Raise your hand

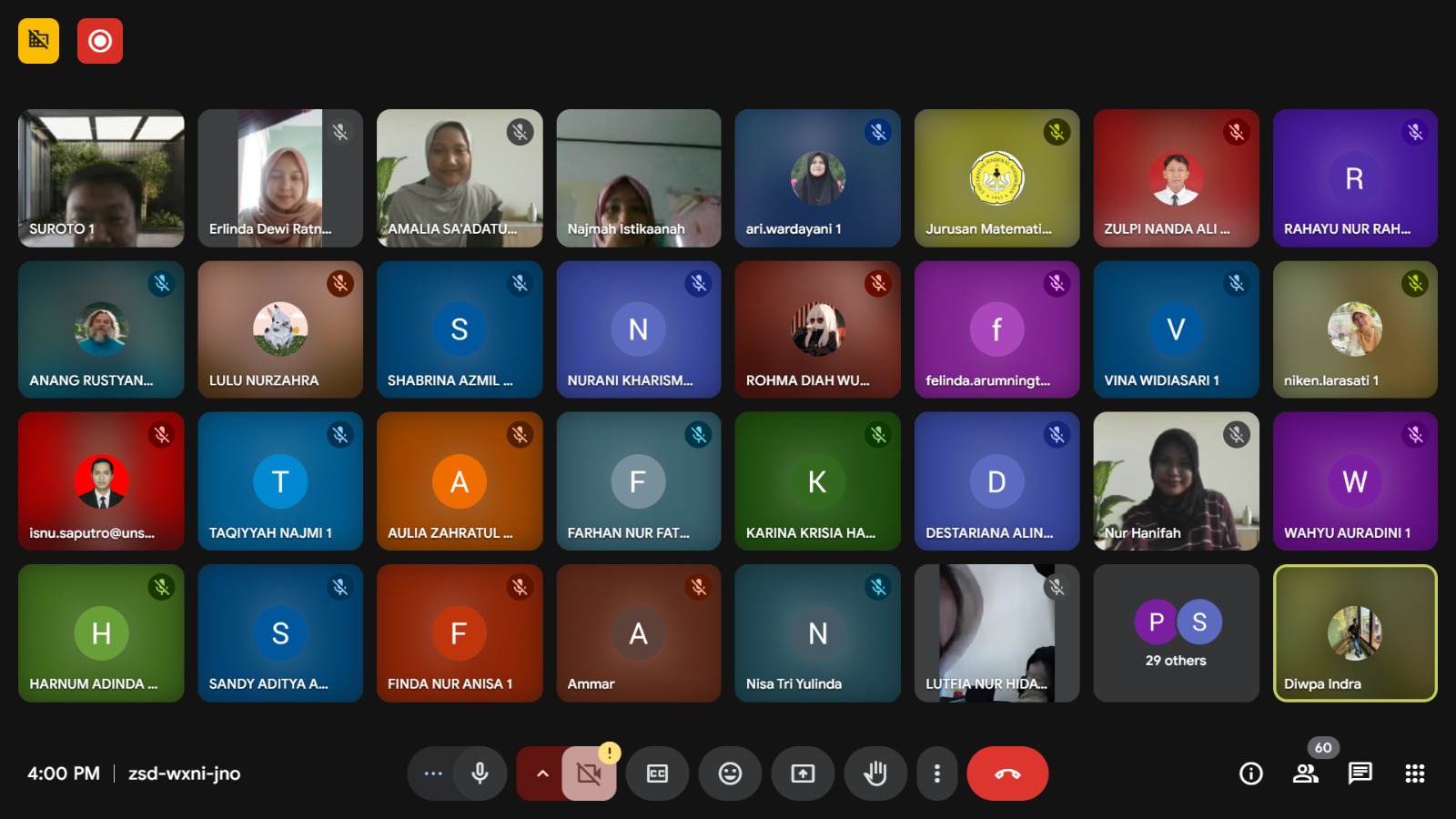pos(875,773)
